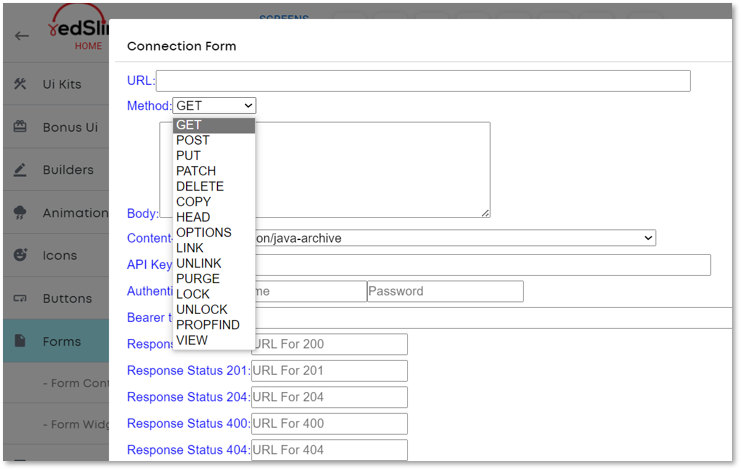Image resolution: width=741 pixels, height=470 pixels.
Task: Open the Bonus Ui sidebar menu
Action: 56,127
